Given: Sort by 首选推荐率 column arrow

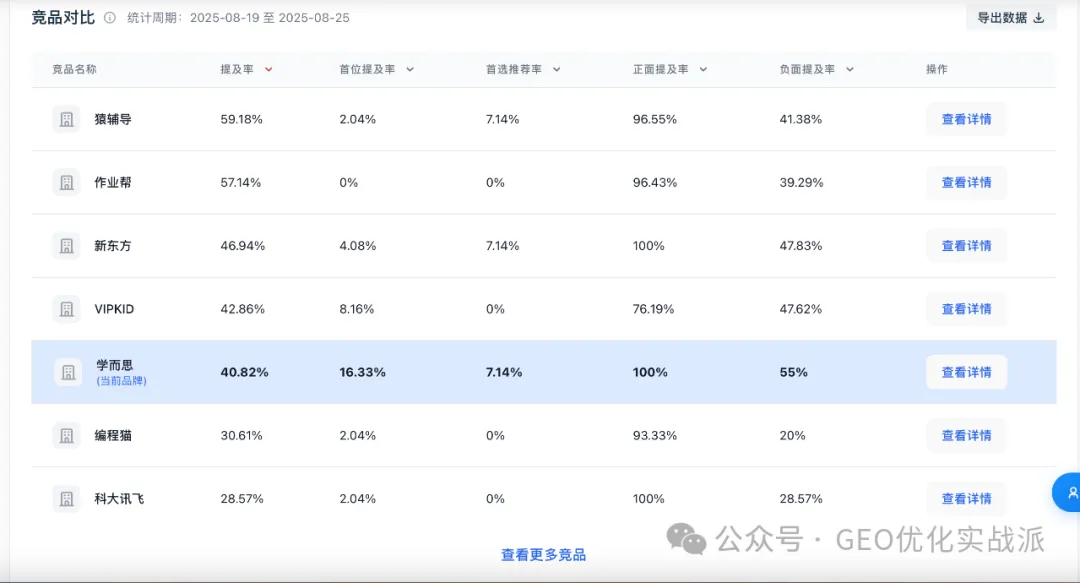Looking at the screenshot, I should coord(557,70).
